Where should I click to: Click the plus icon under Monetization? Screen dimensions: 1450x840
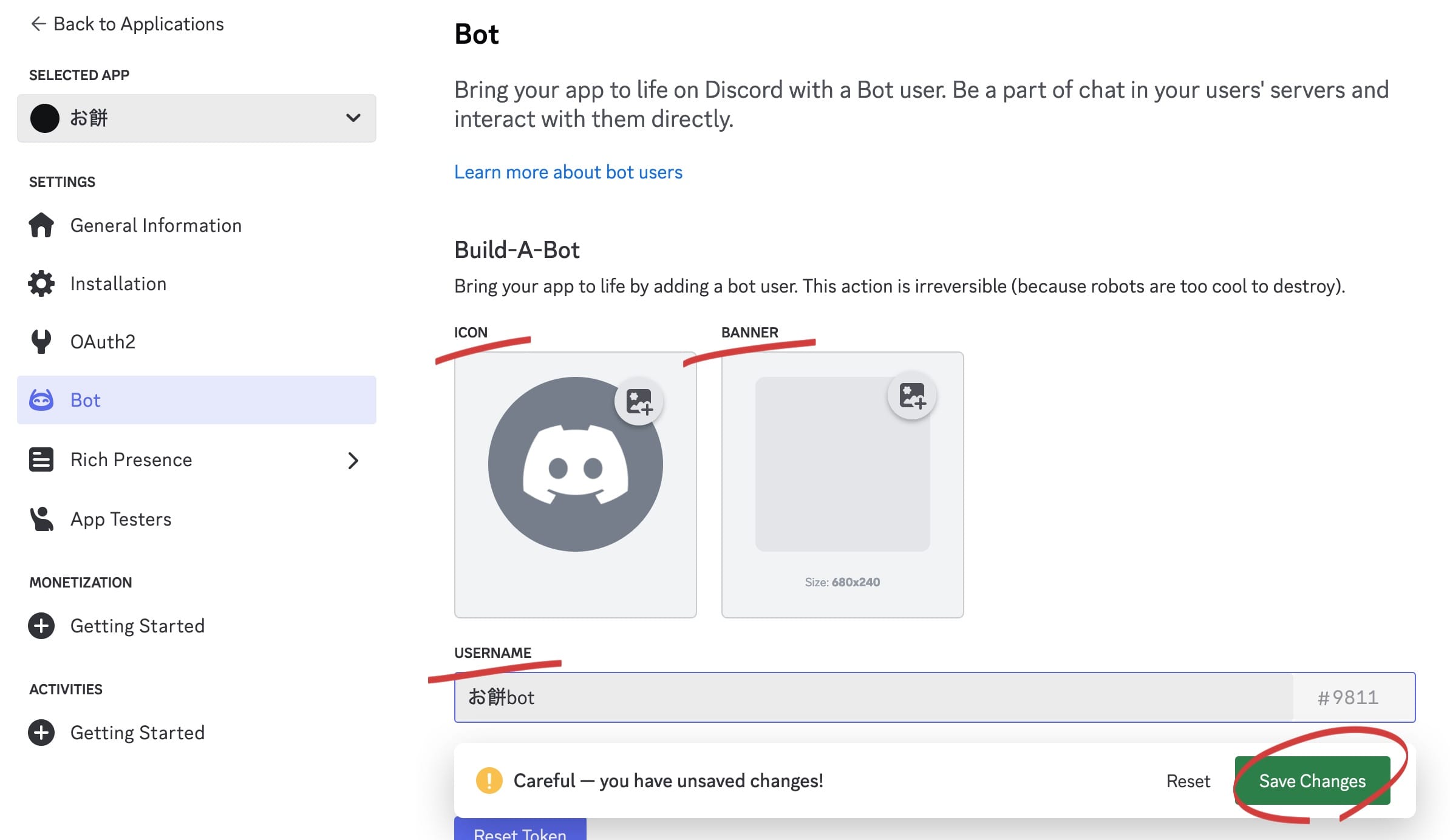click(x=41, y=626)
